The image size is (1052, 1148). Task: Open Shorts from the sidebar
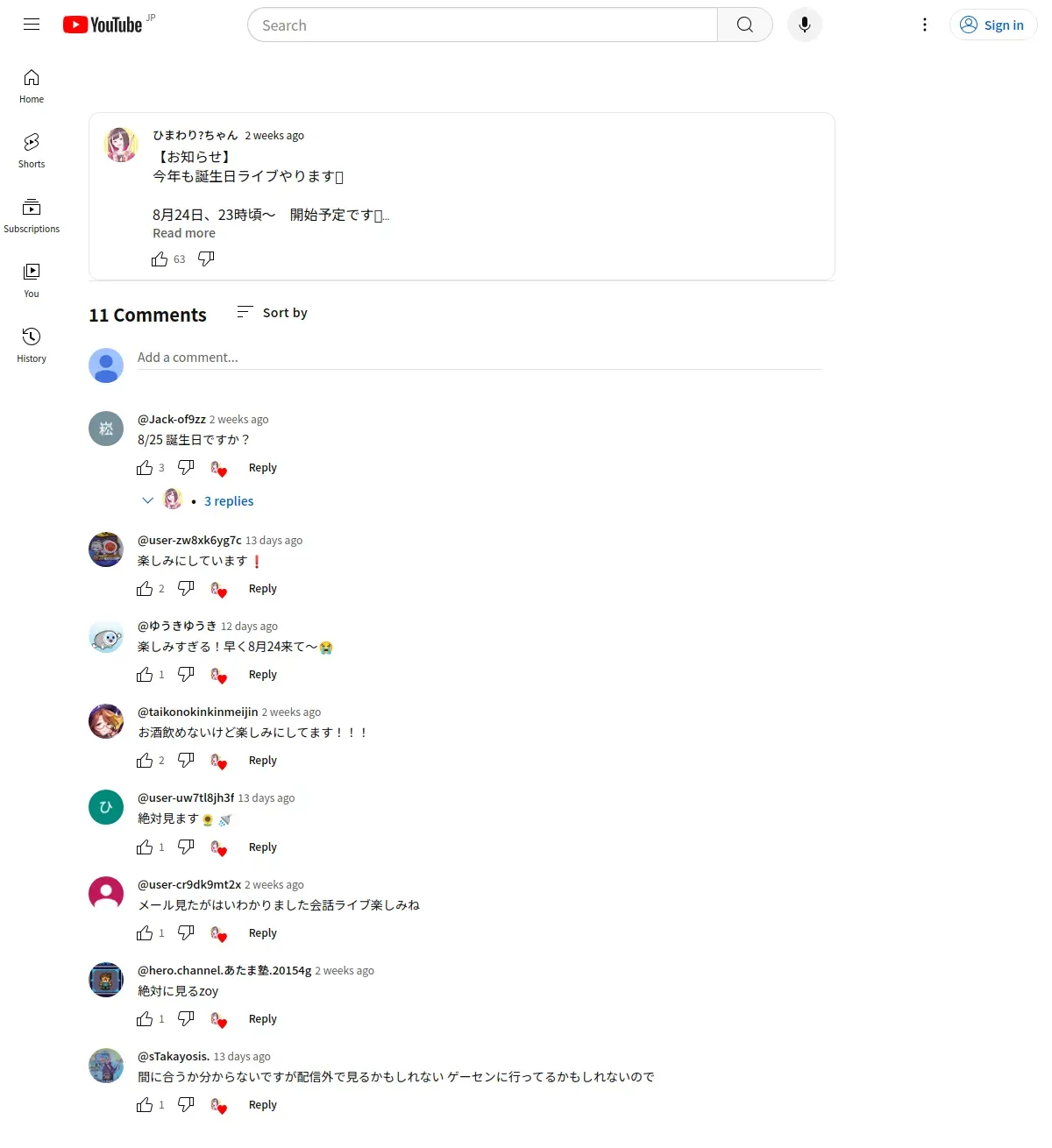click(x=32, y=151)
